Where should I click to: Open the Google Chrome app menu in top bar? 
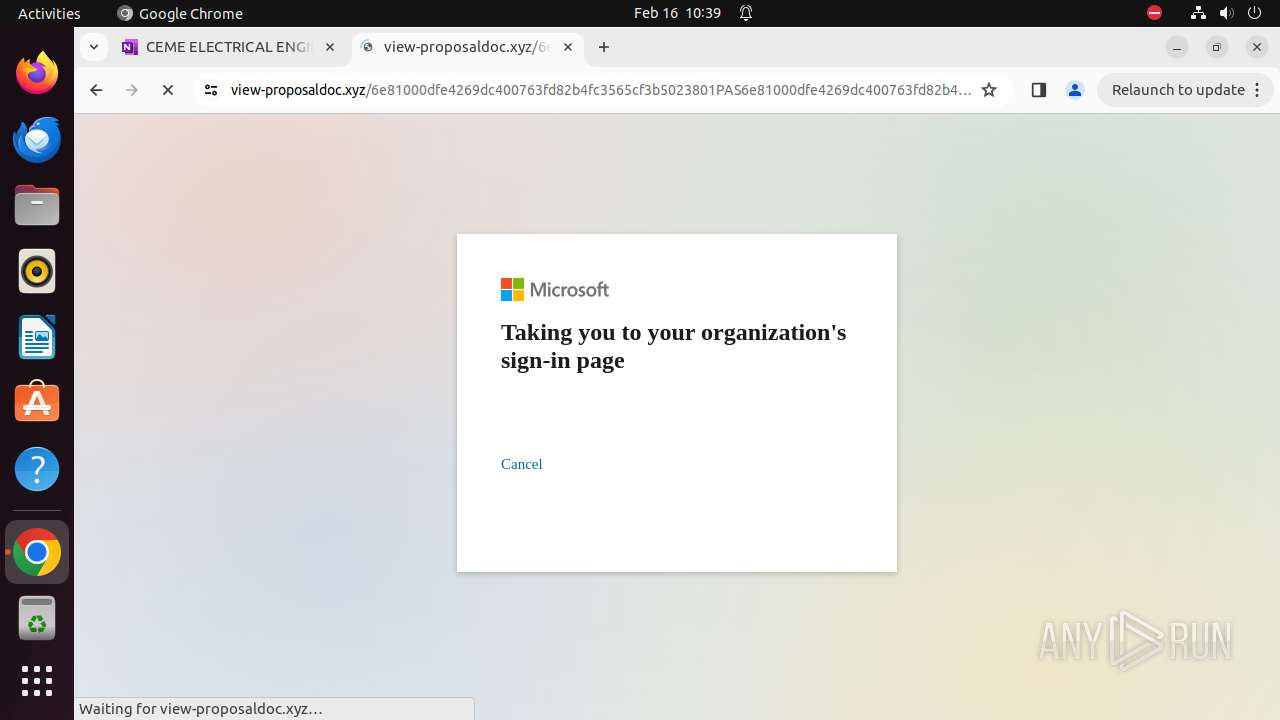[180, 13]
